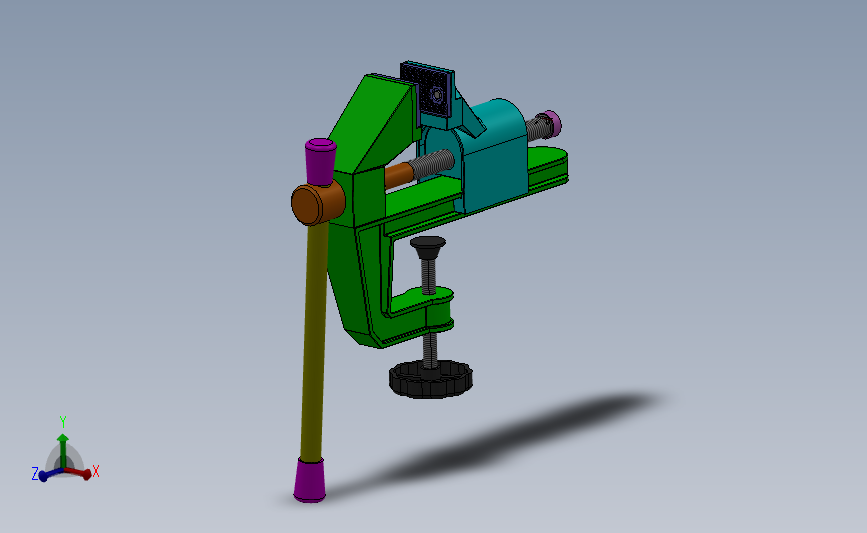Select the gray threaded lead screw near the orange shaft
This screenshot has width=867, height=533.
[434, 164]
